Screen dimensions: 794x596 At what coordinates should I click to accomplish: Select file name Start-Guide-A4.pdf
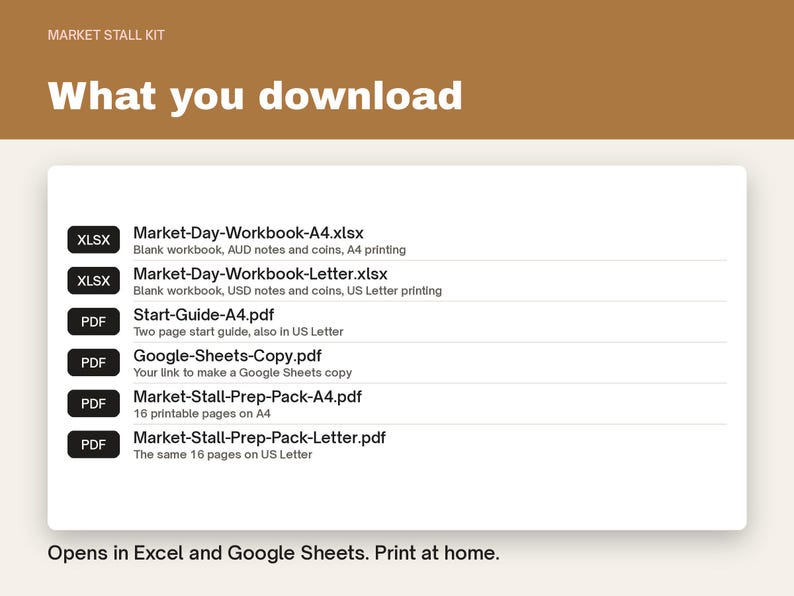coord(204,315)
